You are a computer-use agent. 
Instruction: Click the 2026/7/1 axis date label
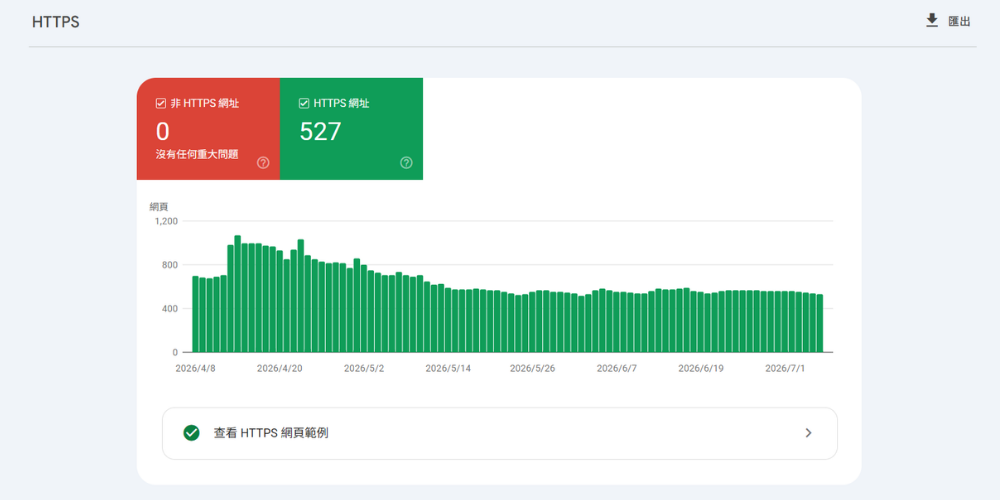pyautogui.click(x=785, y=369)
